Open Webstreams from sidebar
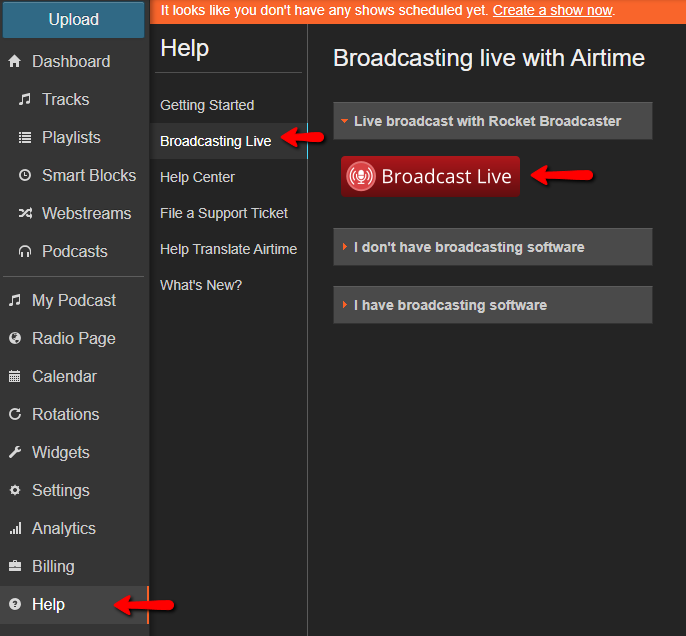Screen dimensions: 686x636 click(x=87, y=213)
